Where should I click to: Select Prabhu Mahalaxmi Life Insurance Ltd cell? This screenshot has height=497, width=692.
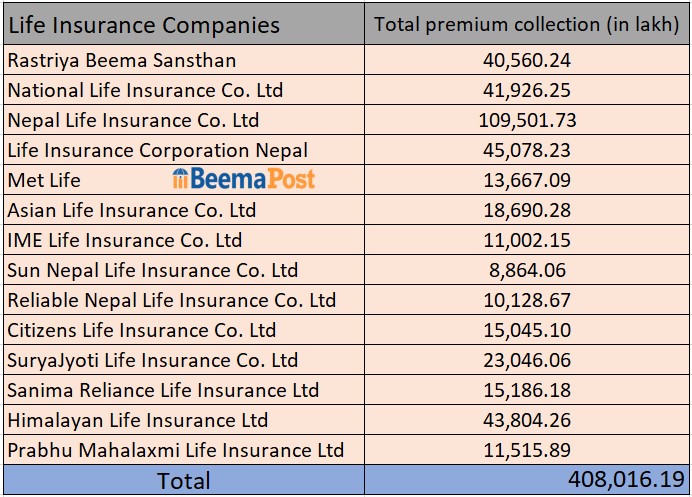175,450
